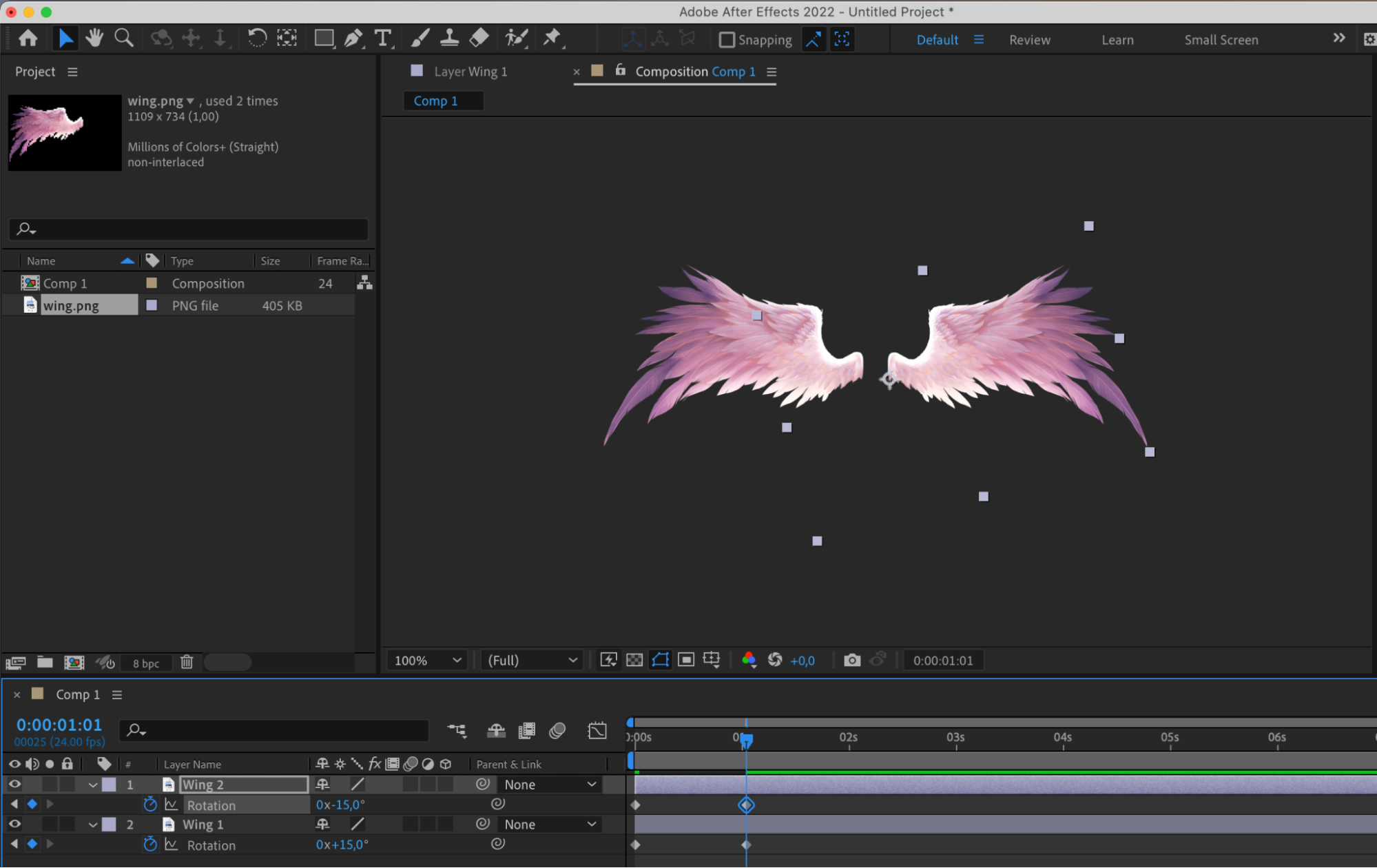
Task: Pick the Rotation tool
Action: [x=257, y=39]
